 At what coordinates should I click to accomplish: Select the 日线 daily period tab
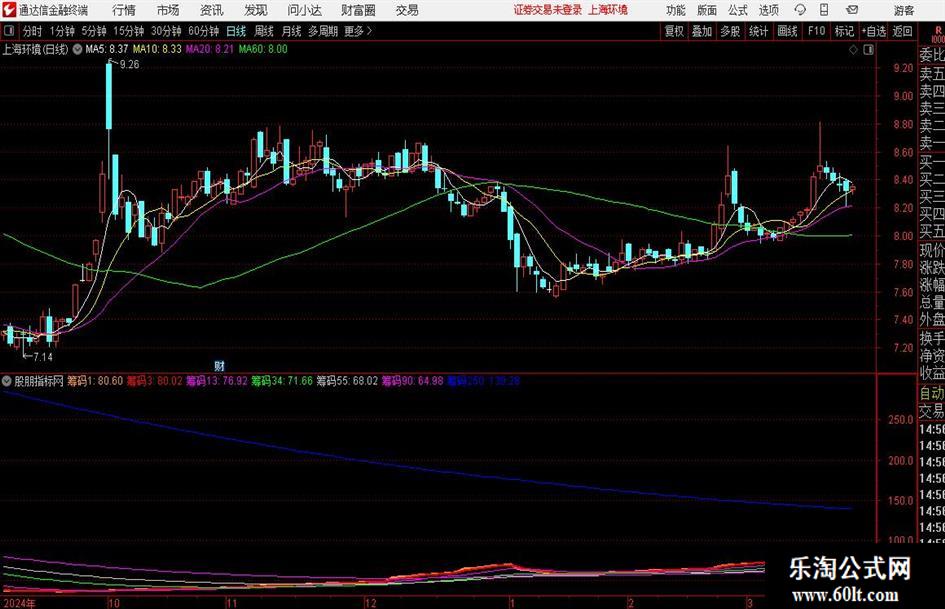pyautogui.click(x=236, y=31)
